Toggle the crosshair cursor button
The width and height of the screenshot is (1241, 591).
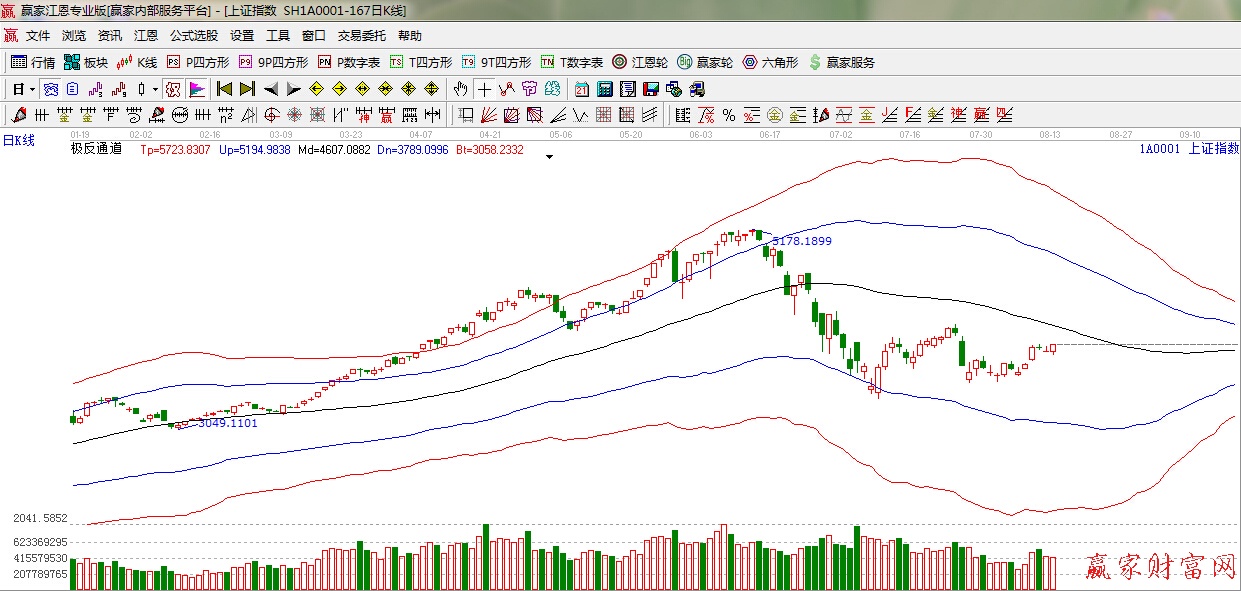tap(484, 89)
